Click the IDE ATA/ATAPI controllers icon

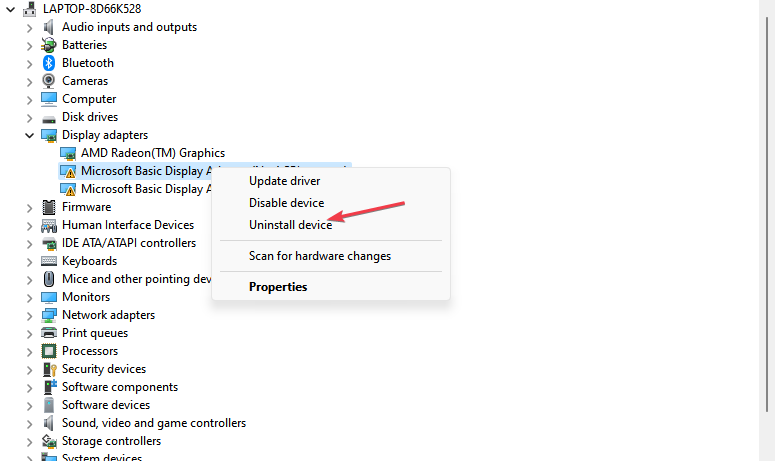(x=48, y=244)
